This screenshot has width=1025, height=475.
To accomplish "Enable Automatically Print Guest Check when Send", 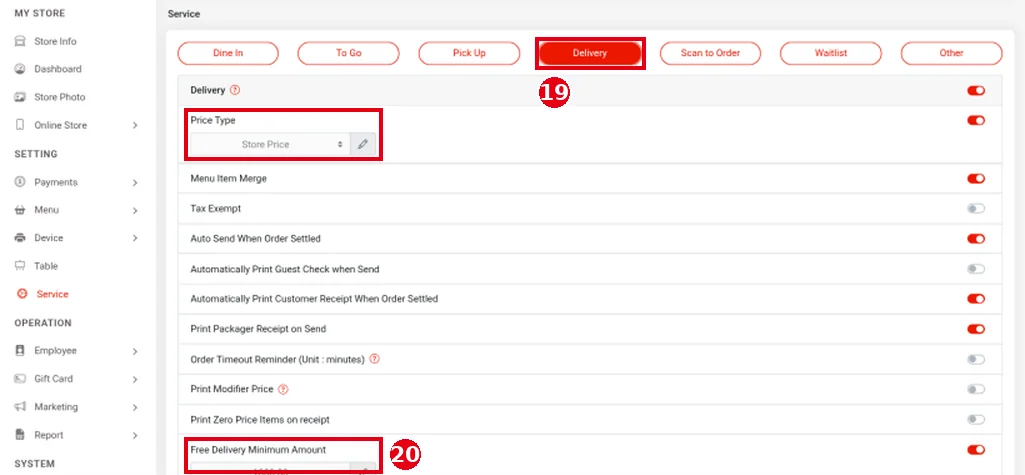I will (x=976, y=269).
